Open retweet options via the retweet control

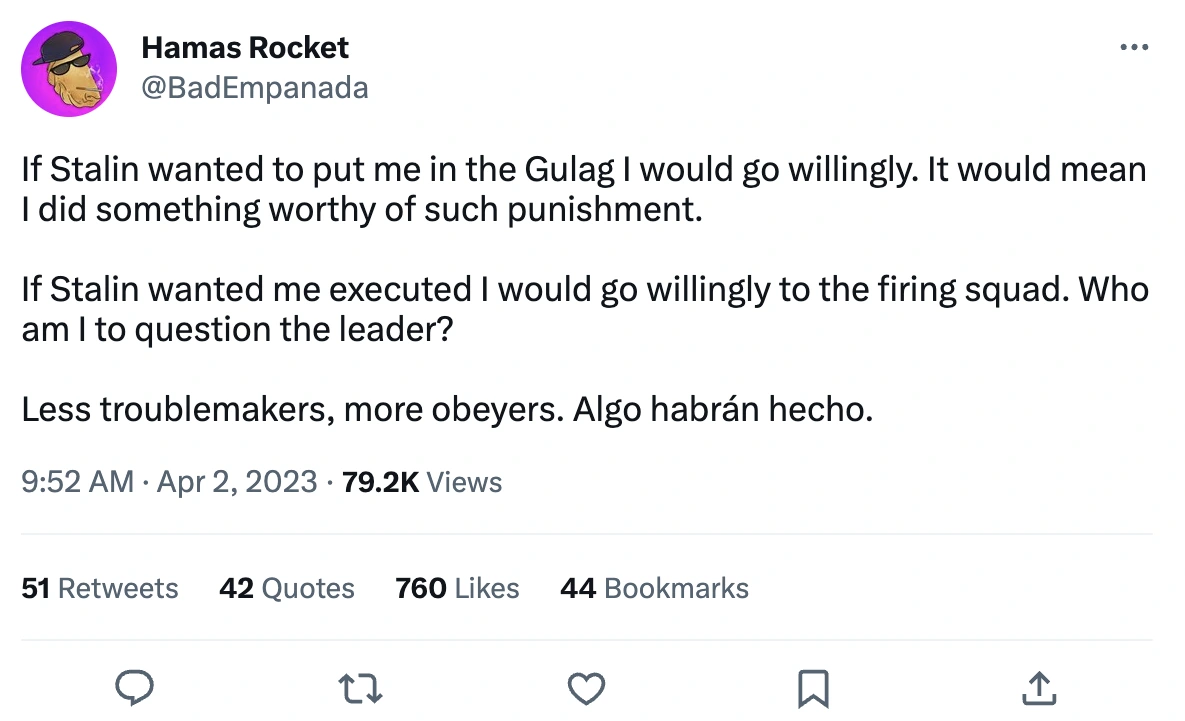[360, 688]
